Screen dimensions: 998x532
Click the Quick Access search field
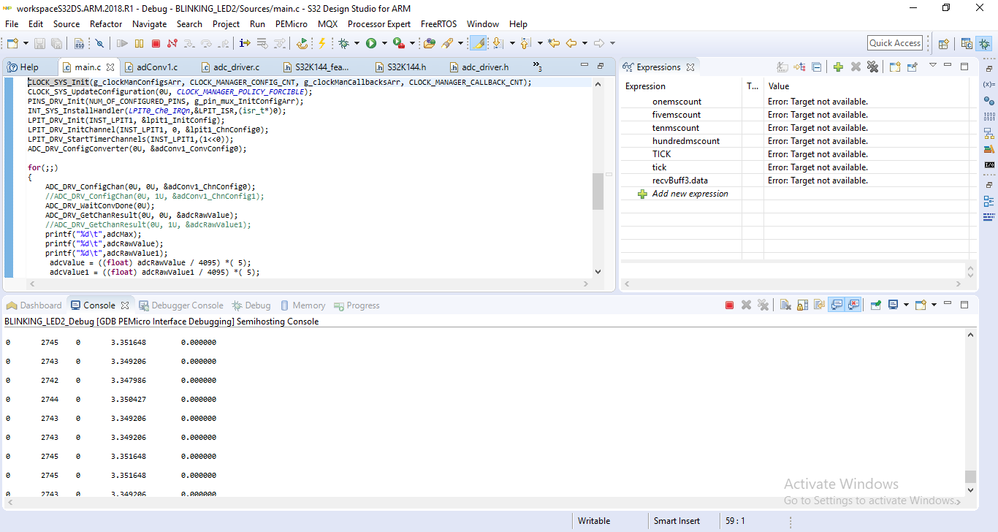coord(895,43)
